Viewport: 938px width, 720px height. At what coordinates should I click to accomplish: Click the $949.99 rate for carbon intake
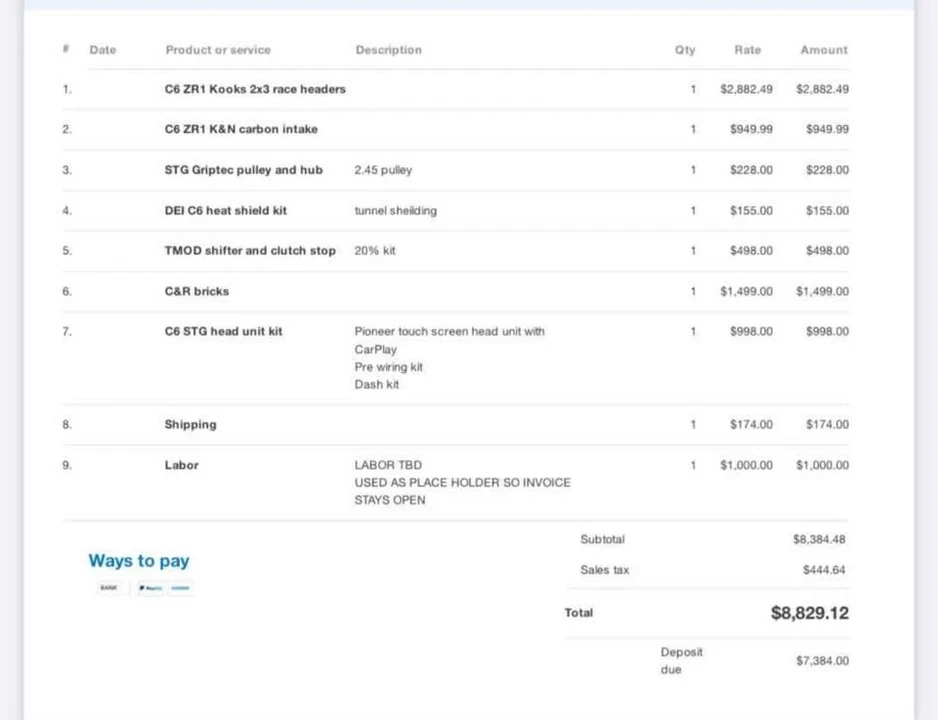click(751, 129)
